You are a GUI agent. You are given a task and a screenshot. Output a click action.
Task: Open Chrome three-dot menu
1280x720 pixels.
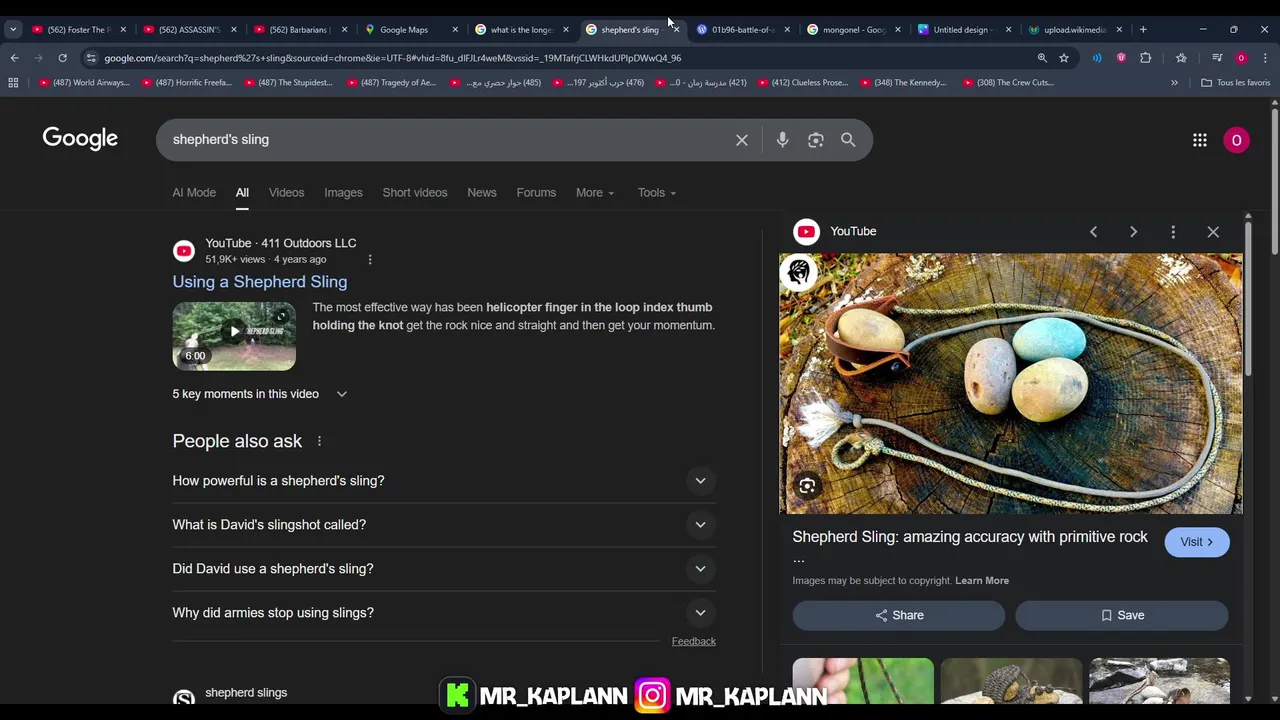[x=1265, y=58]
